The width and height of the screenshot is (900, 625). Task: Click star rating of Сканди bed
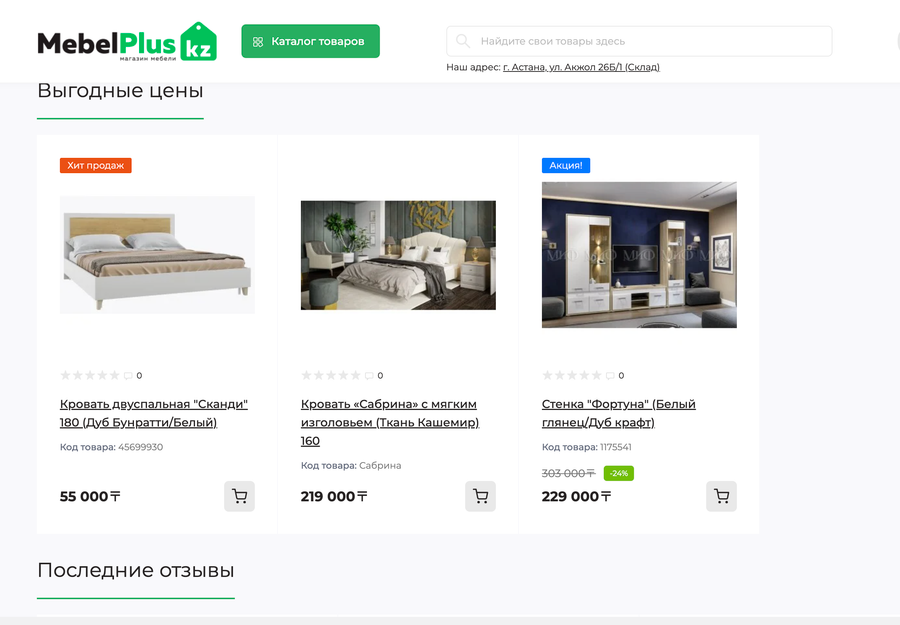pyautogui.click(x=90, y=375)
